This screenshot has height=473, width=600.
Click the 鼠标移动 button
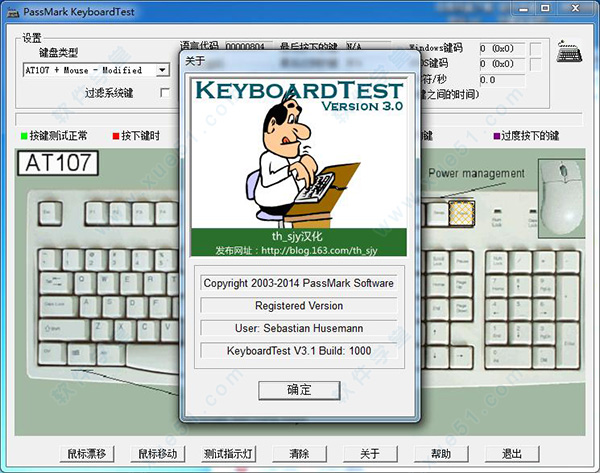coord(158,454)
